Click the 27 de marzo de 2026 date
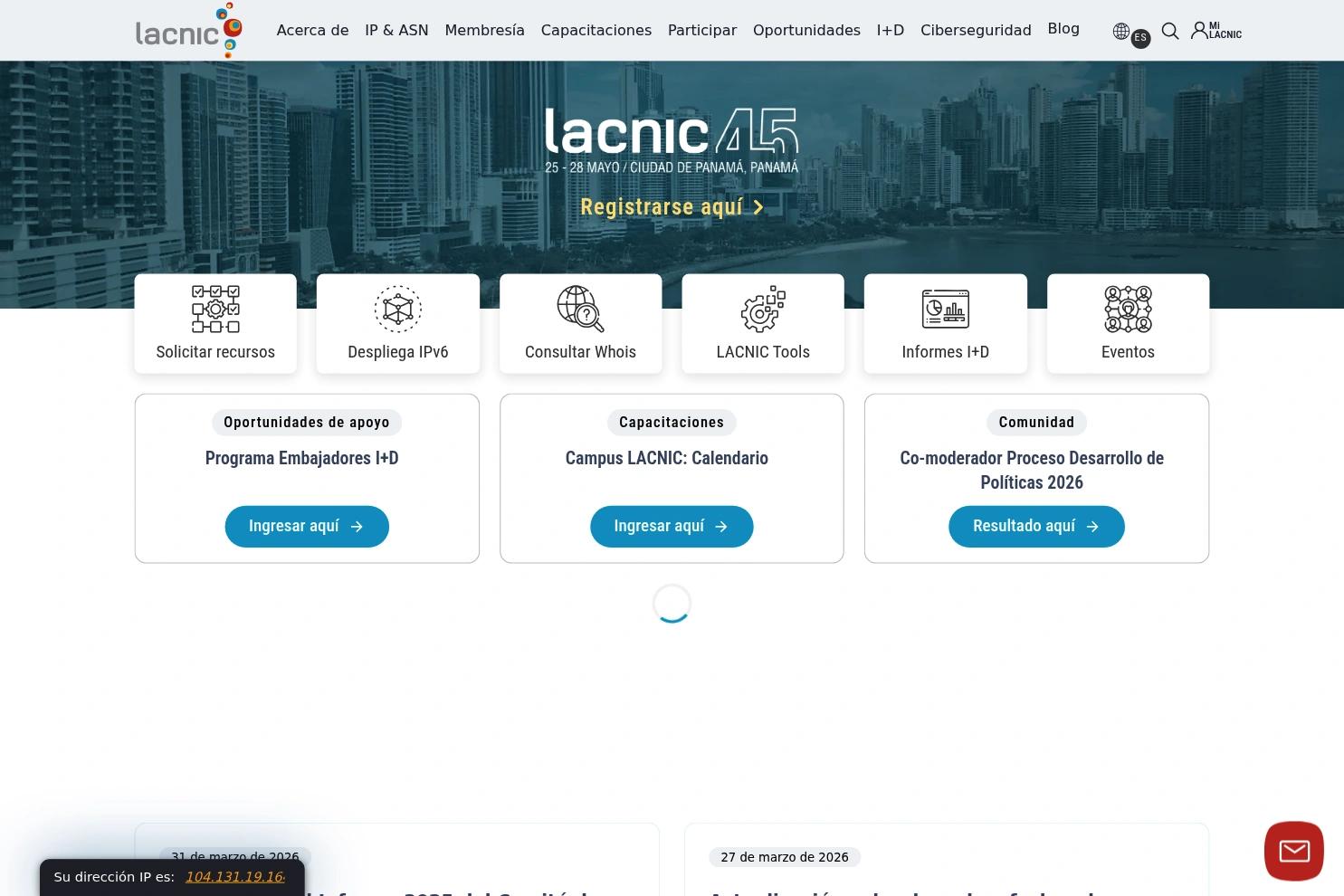Screen dimensions: 1344x896 785,857
